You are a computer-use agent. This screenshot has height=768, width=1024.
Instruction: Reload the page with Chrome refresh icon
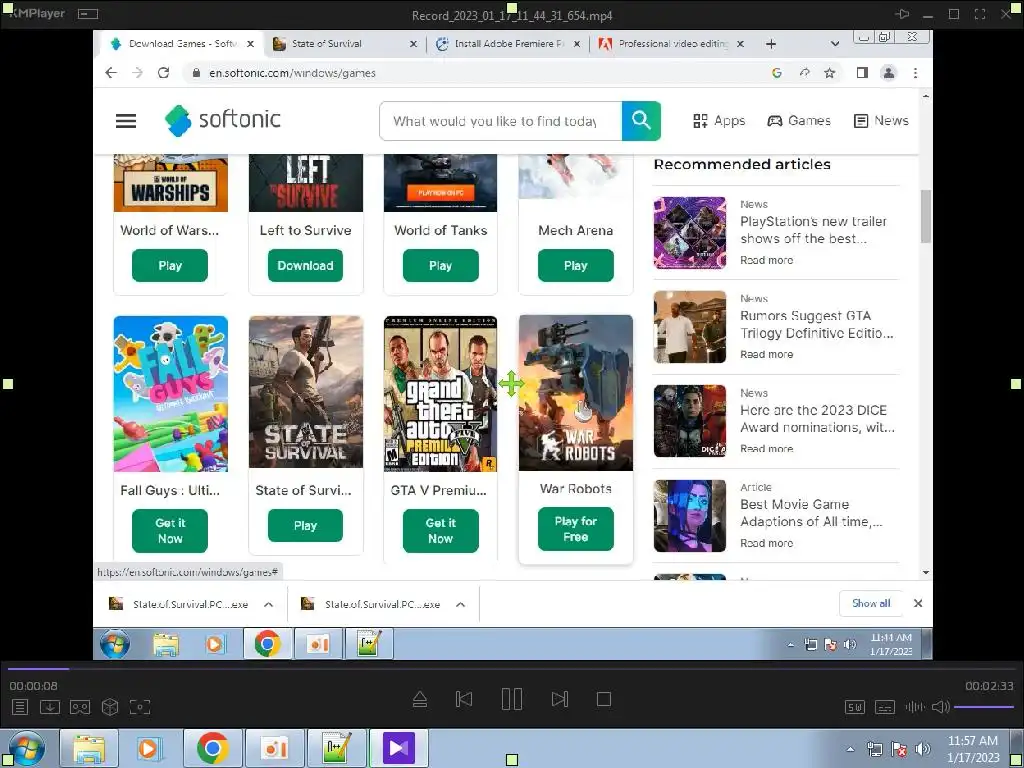click(x=163, y=73)
